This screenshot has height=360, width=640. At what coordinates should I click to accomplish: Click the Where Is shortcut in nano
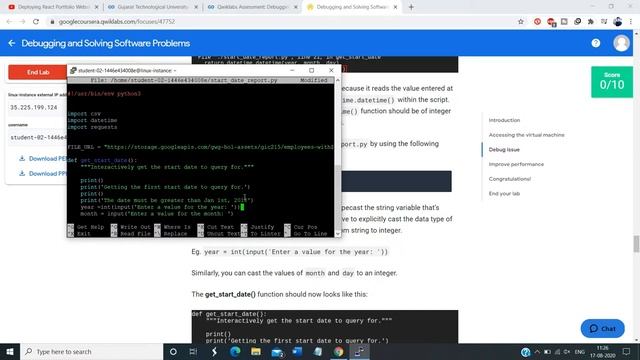click(173, 227)
